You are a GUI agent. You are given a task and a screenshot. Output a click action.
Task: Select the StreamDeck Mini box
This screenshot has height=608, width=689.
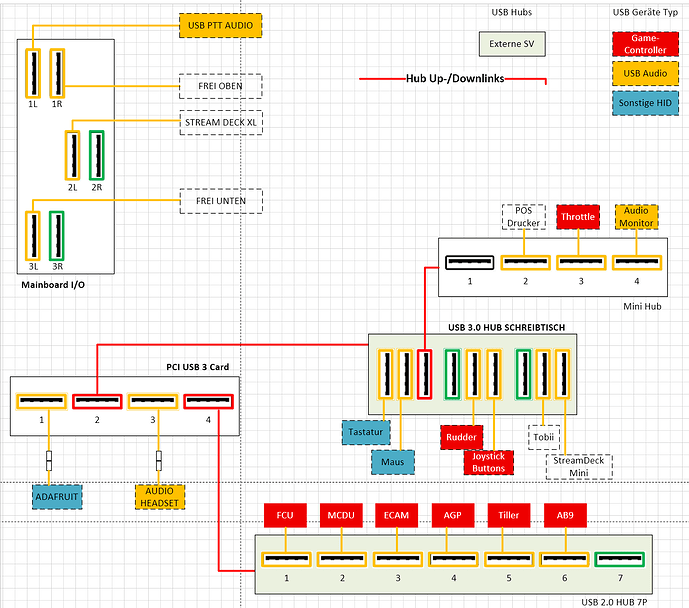click(579, 467)
